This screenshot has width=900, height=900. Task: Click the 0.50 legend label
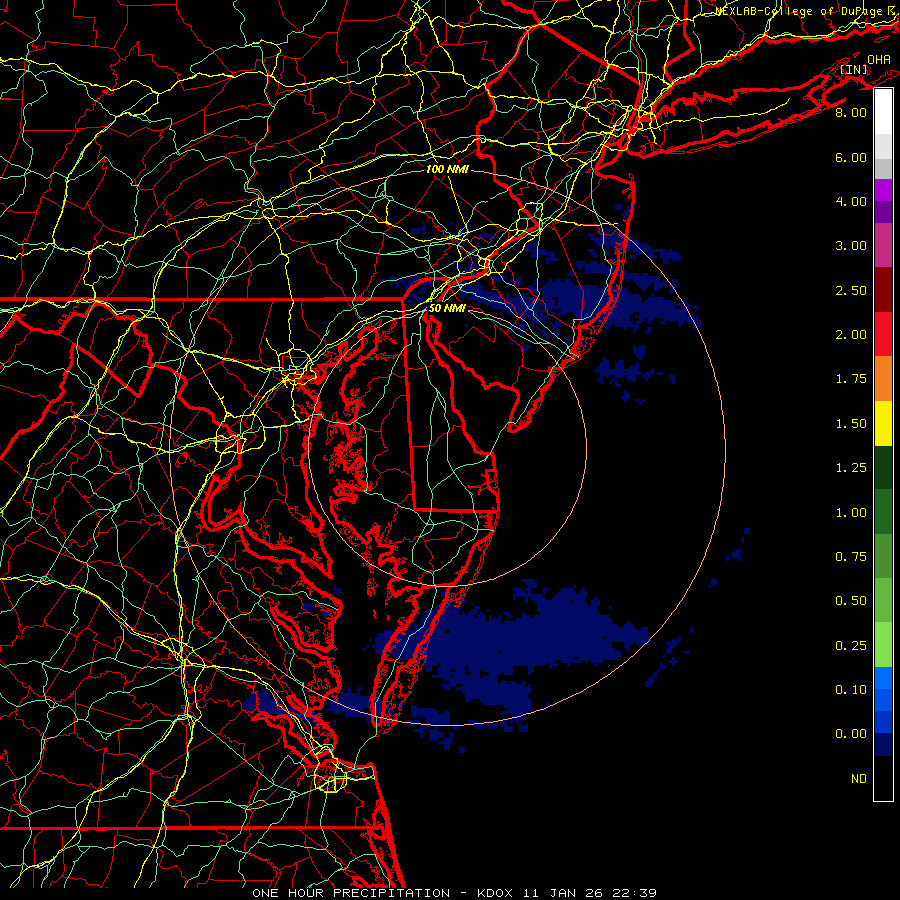pyautogui.click(x=851, y=601)
